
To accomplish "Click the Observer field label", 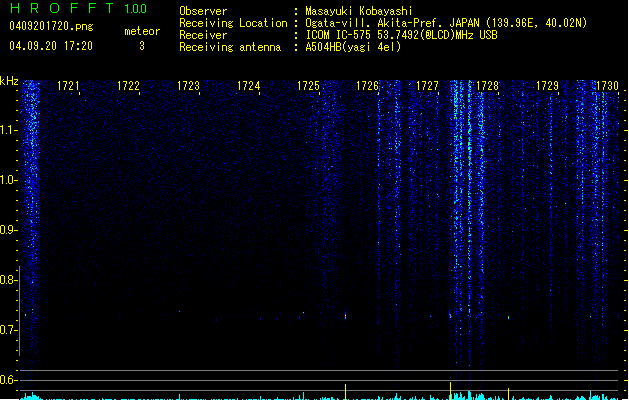I will click(203, 11).
